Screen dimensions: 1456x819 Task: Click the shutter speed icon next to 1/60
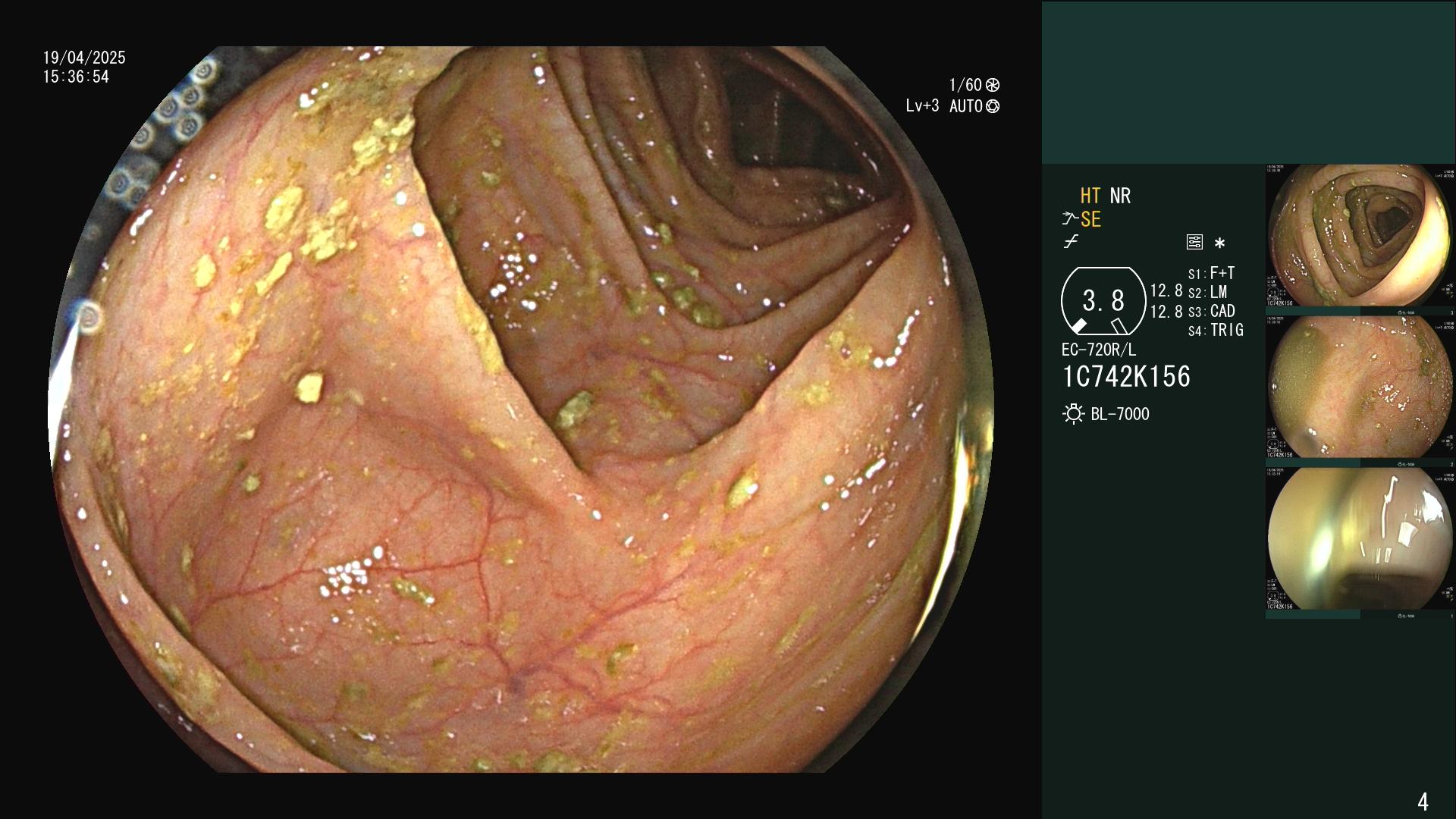[993, 85]
